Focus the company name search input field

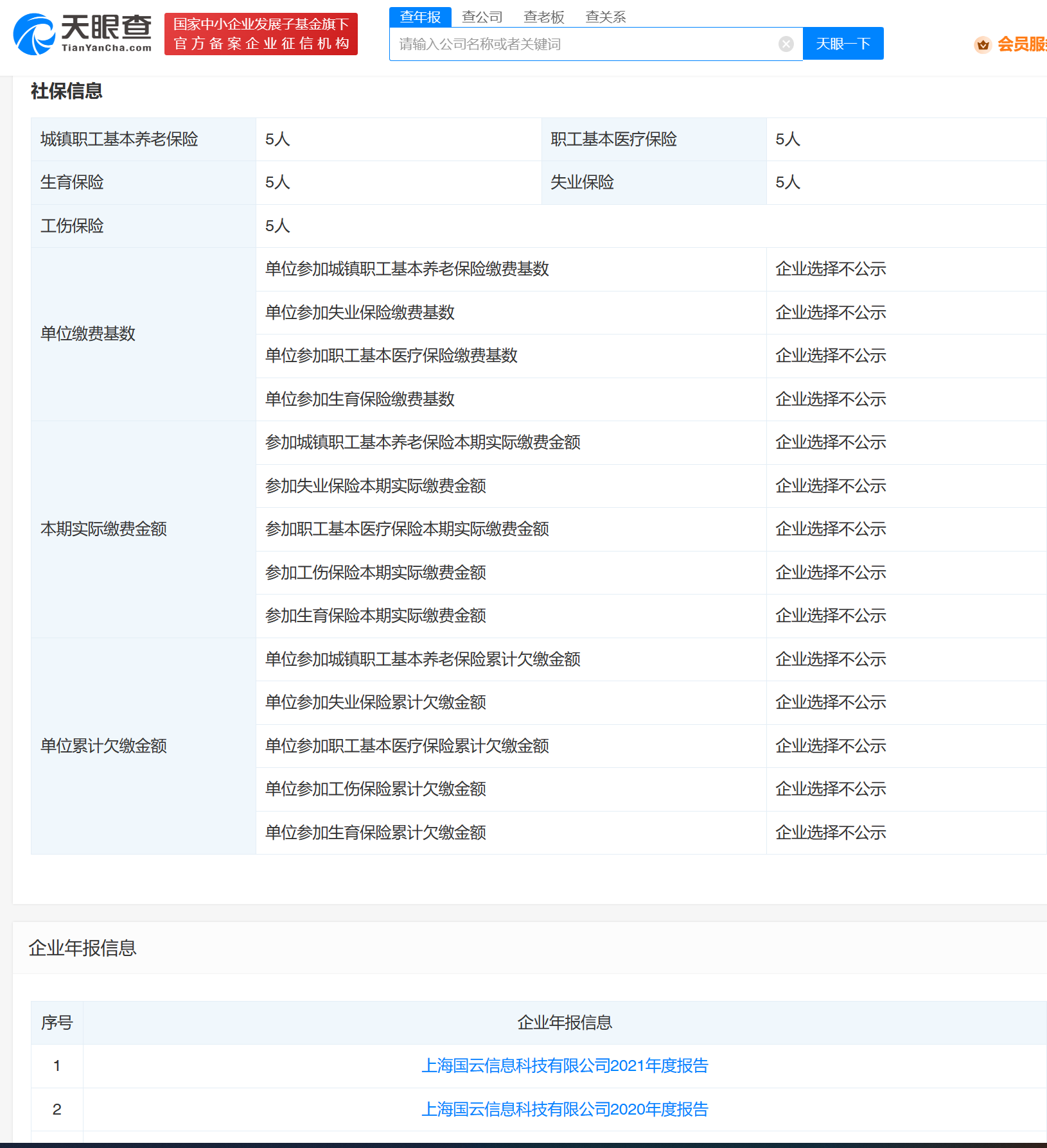[585, 44]
